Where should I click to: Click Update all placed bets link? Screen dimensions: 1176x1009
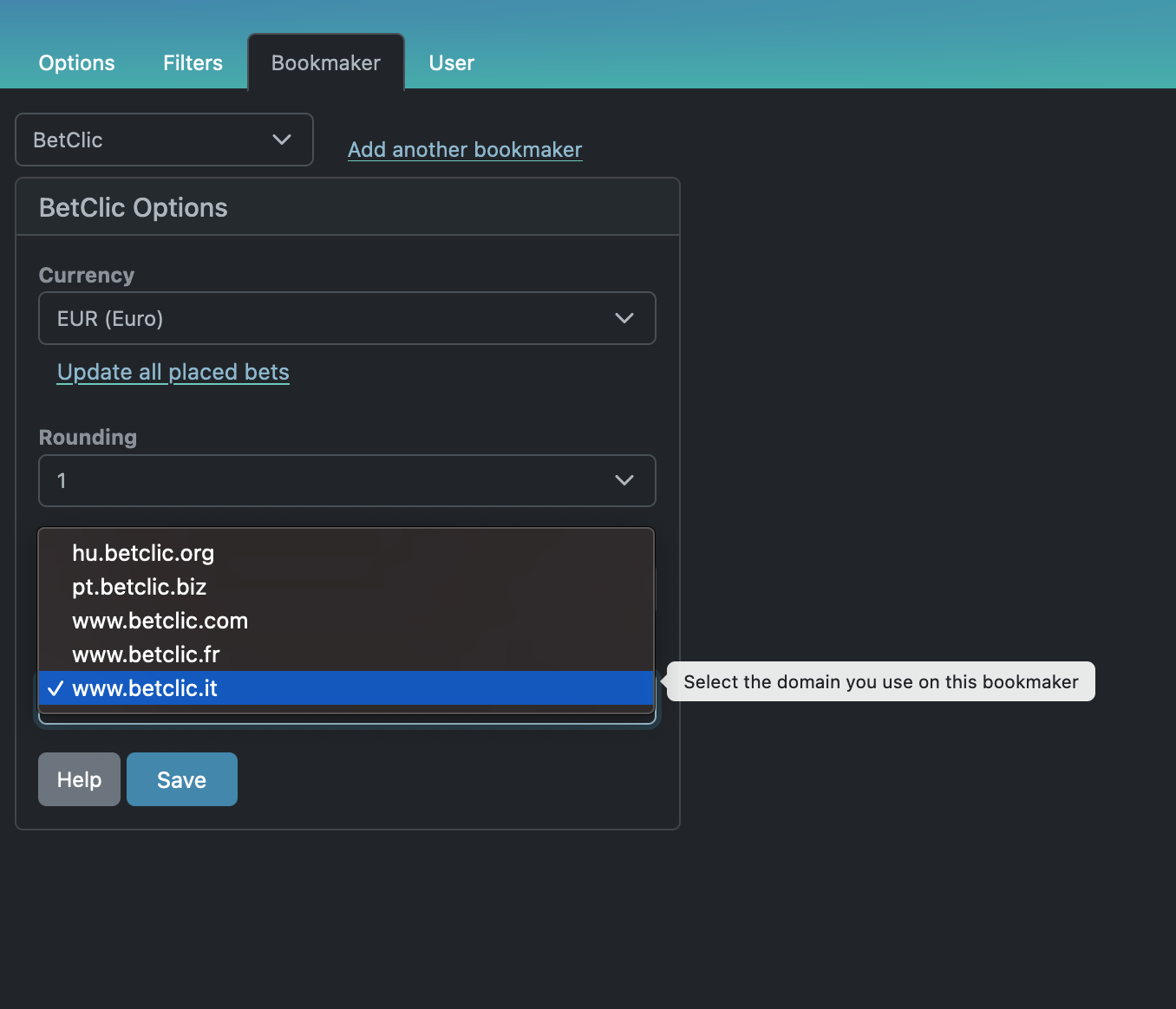click(173, 372)
